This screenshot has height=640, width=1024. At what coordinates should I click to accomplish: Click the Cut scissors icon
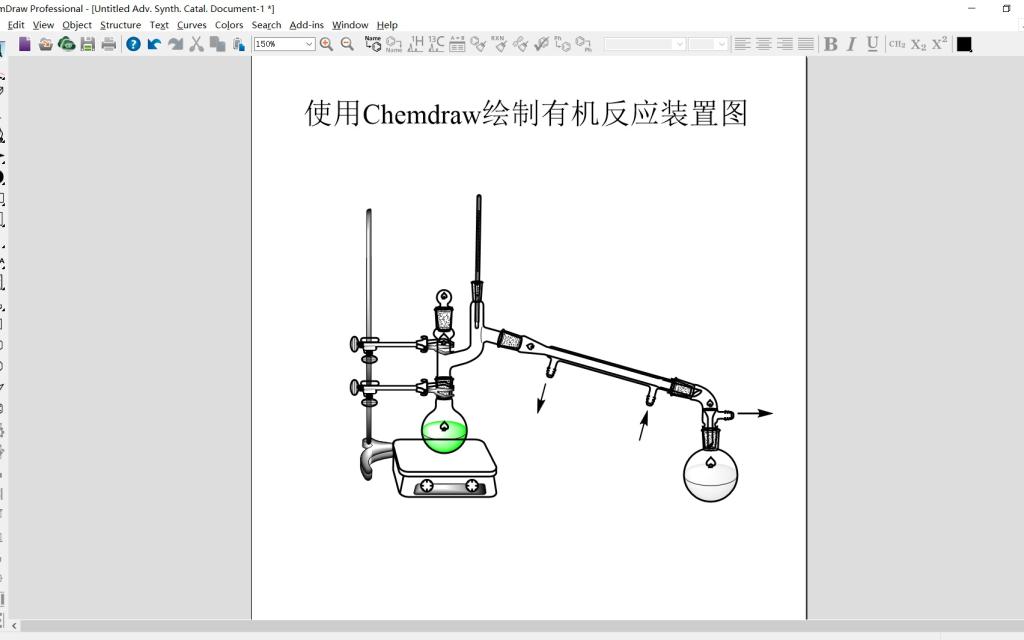pos(197,44)
